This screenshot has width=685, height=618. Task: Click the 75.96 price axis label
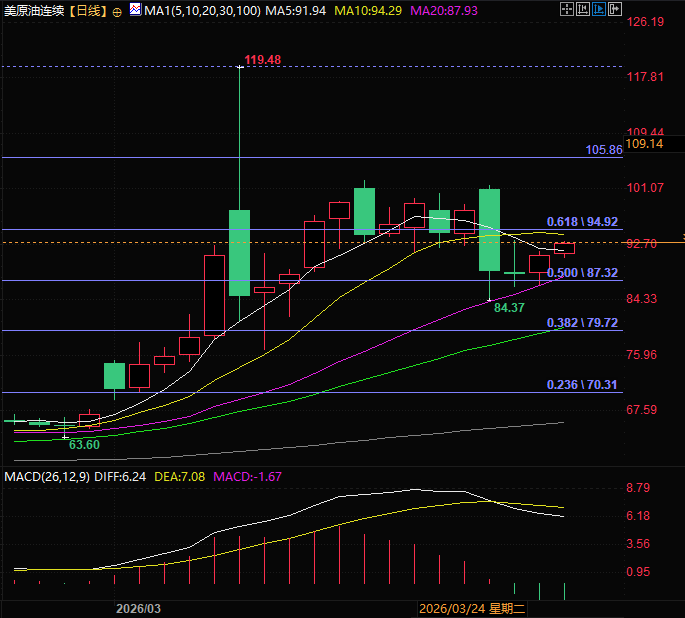coord(641,355)
